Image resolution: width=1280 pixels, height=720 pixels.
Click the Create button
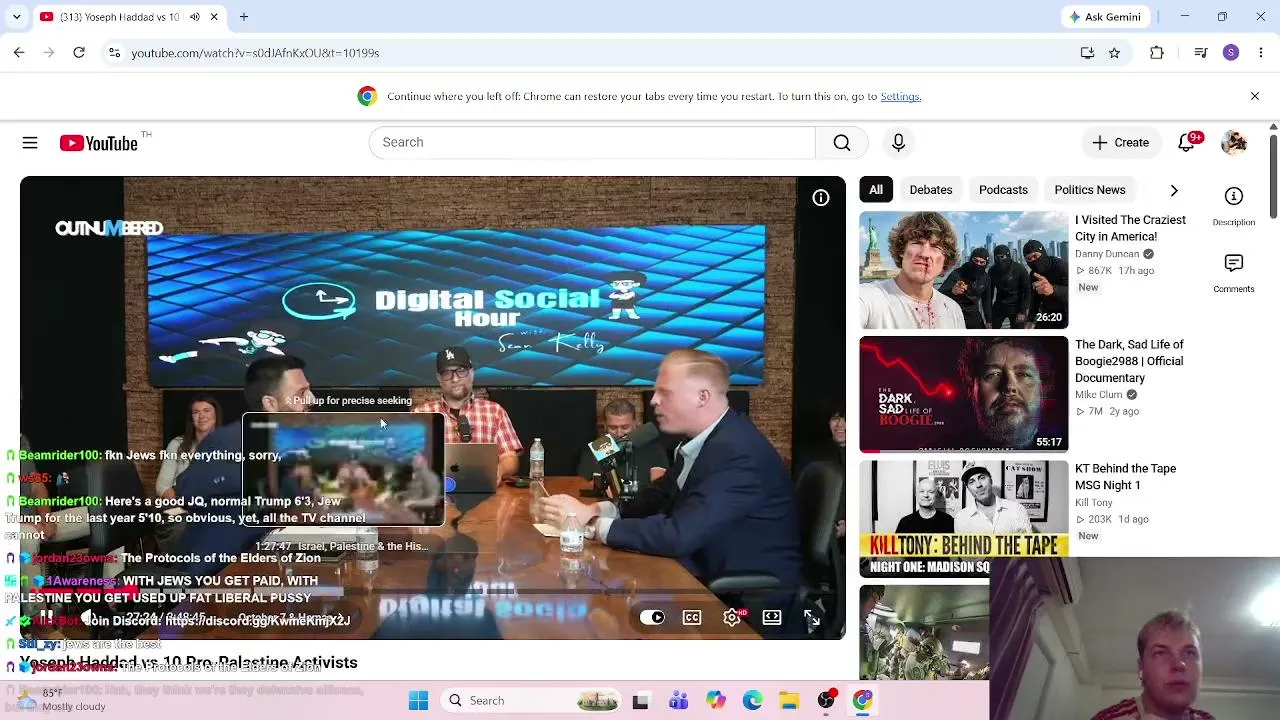point(1121,142)
